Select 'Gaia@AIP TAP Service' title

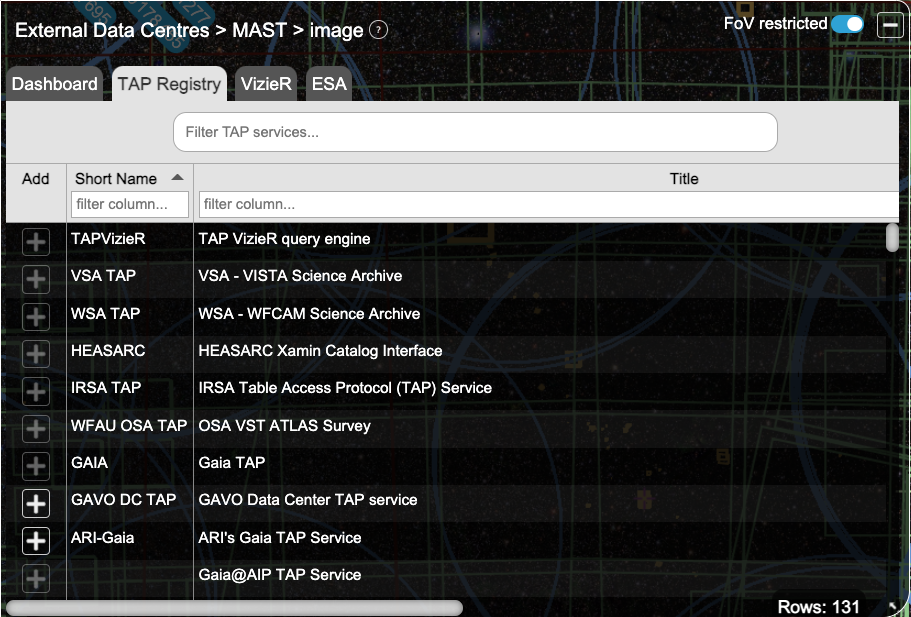(x=279, y=575)
